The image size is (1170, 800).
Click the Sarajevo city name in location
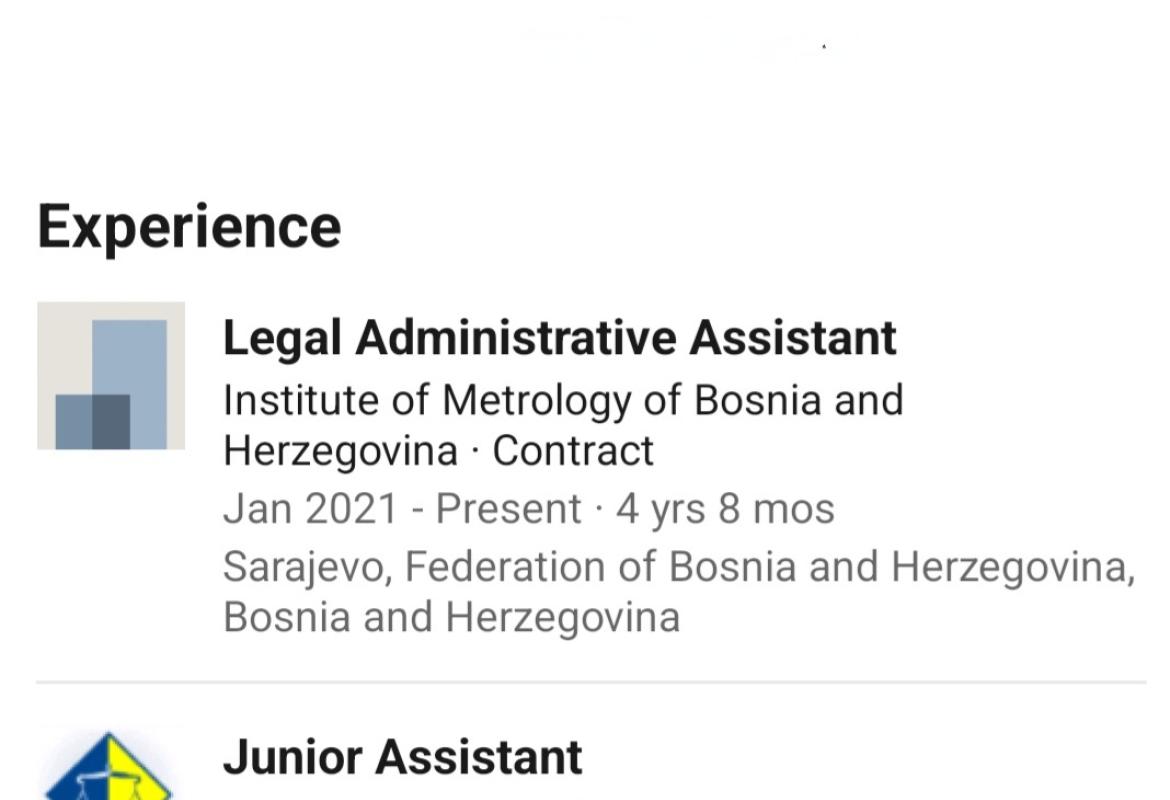click(309, 567)
